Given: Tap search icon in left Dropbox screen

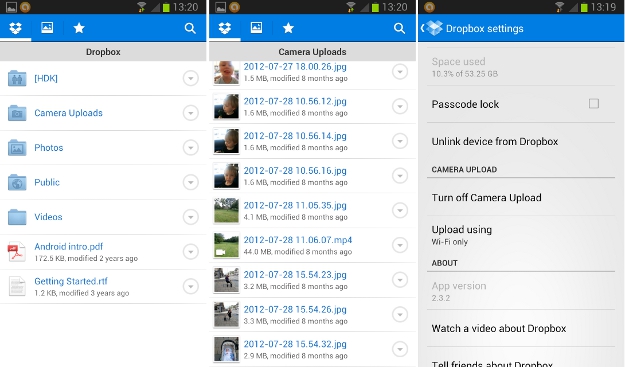Looking at the screenshot, I should tap(190, 28).
